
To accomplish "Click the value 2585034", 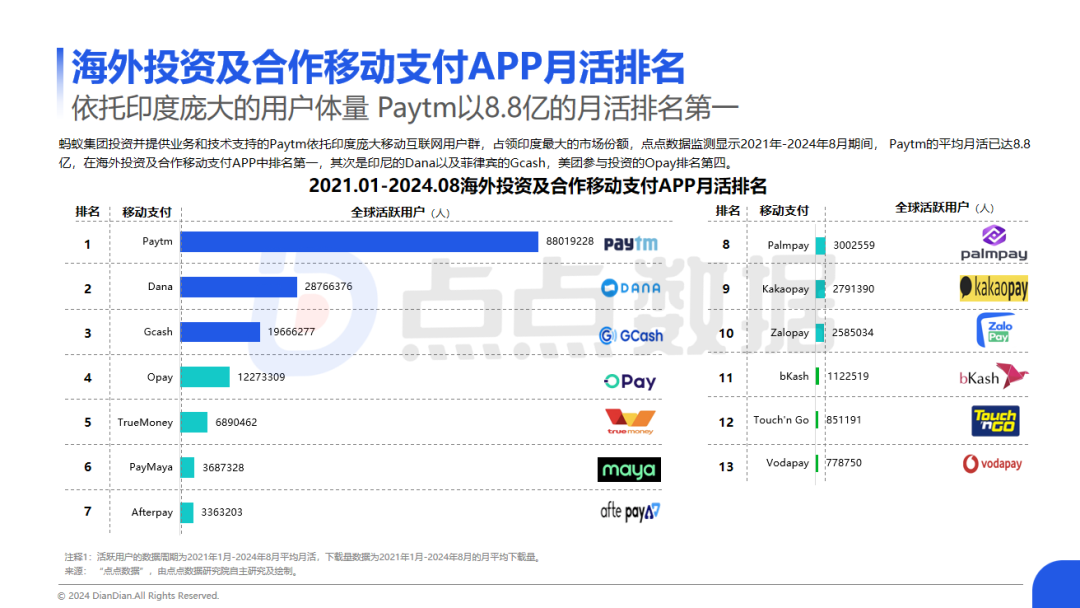I will (x=853, y=333).
